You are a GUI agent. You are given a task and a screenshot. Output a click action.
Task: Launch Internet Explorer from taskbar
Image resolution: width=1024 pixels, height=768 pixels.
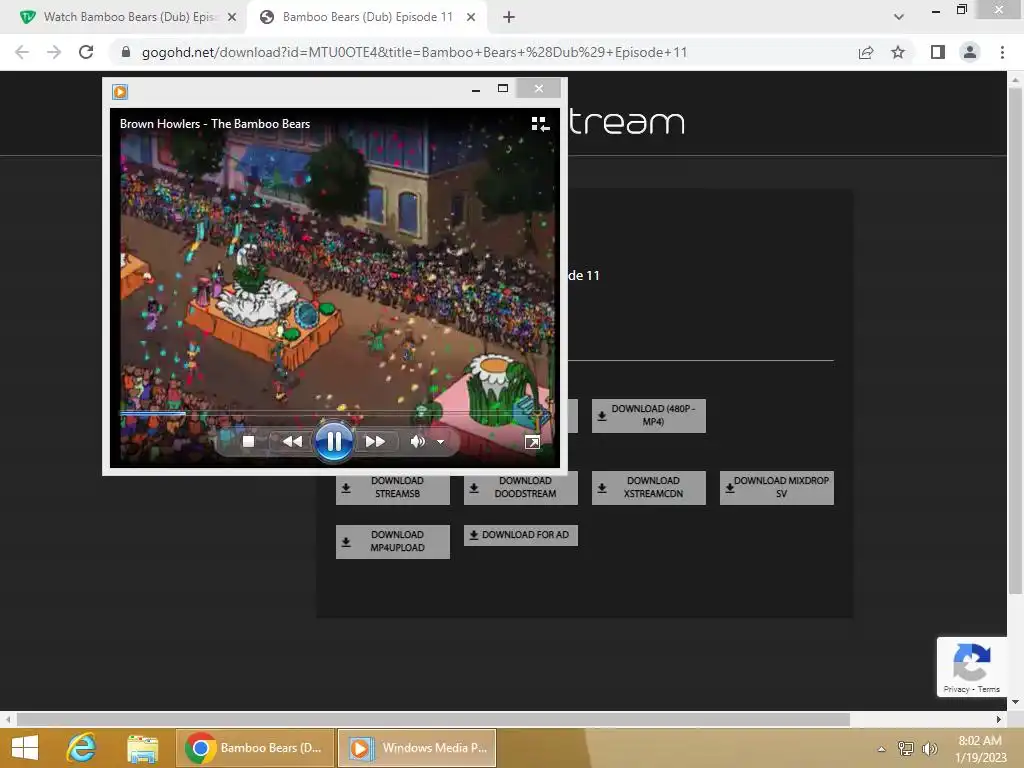tap(82, 748)
